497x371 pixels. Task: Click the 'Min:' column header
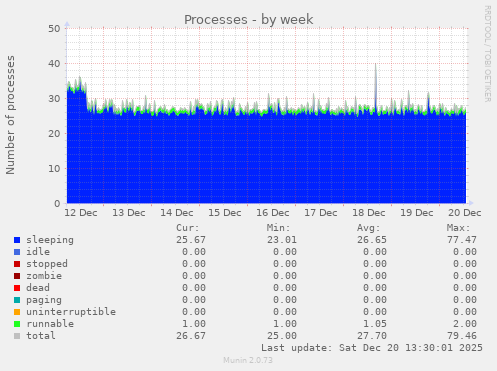(x=278, y=228)
